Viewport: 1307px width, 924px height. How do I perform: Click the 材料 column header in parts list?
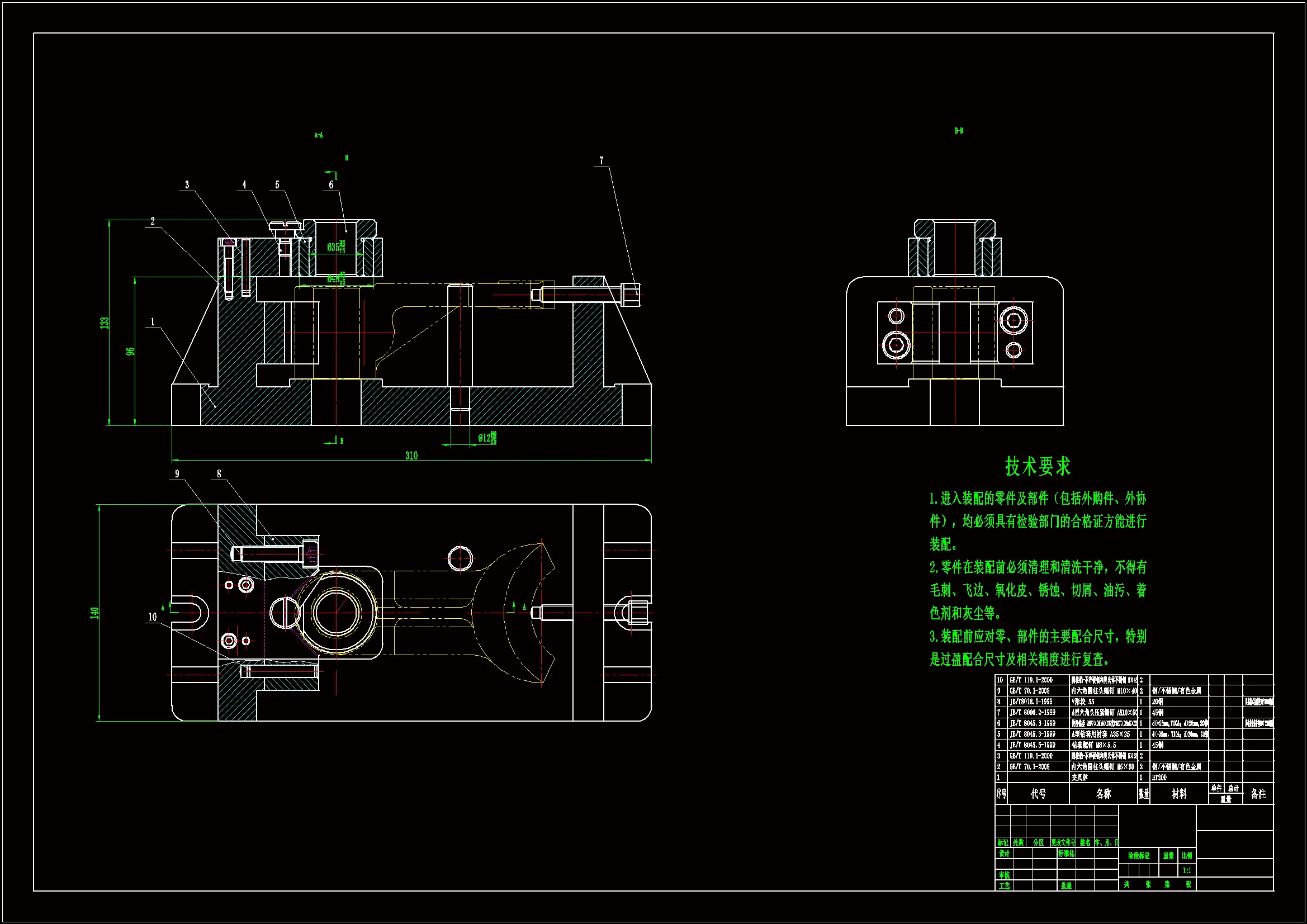tap(1179, 794)
